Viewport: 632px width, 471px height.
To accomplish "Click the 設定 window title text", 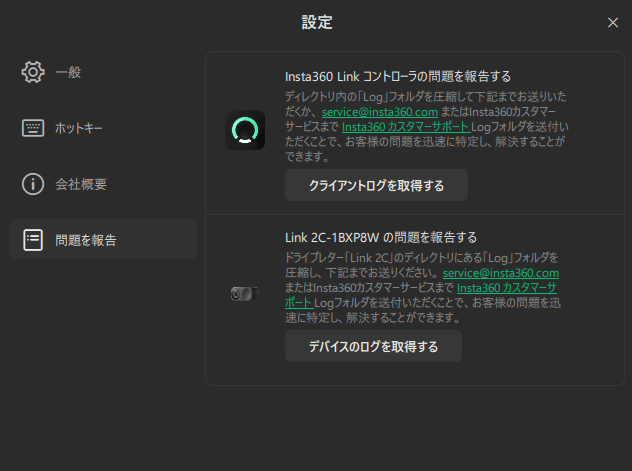I will (x=316, y=22).
